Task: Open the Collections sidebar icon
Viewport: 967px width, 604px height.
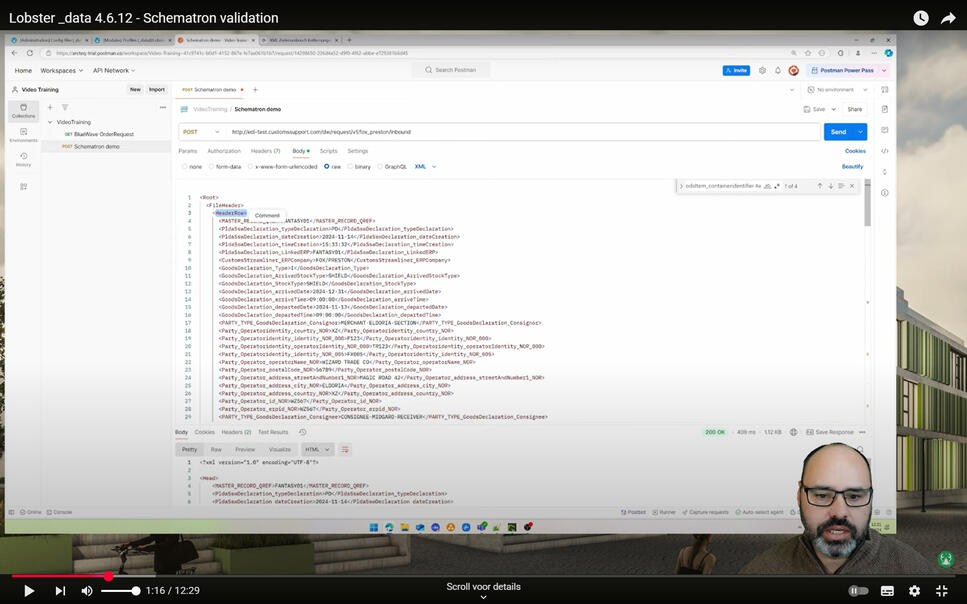Action: click(23, 110)
